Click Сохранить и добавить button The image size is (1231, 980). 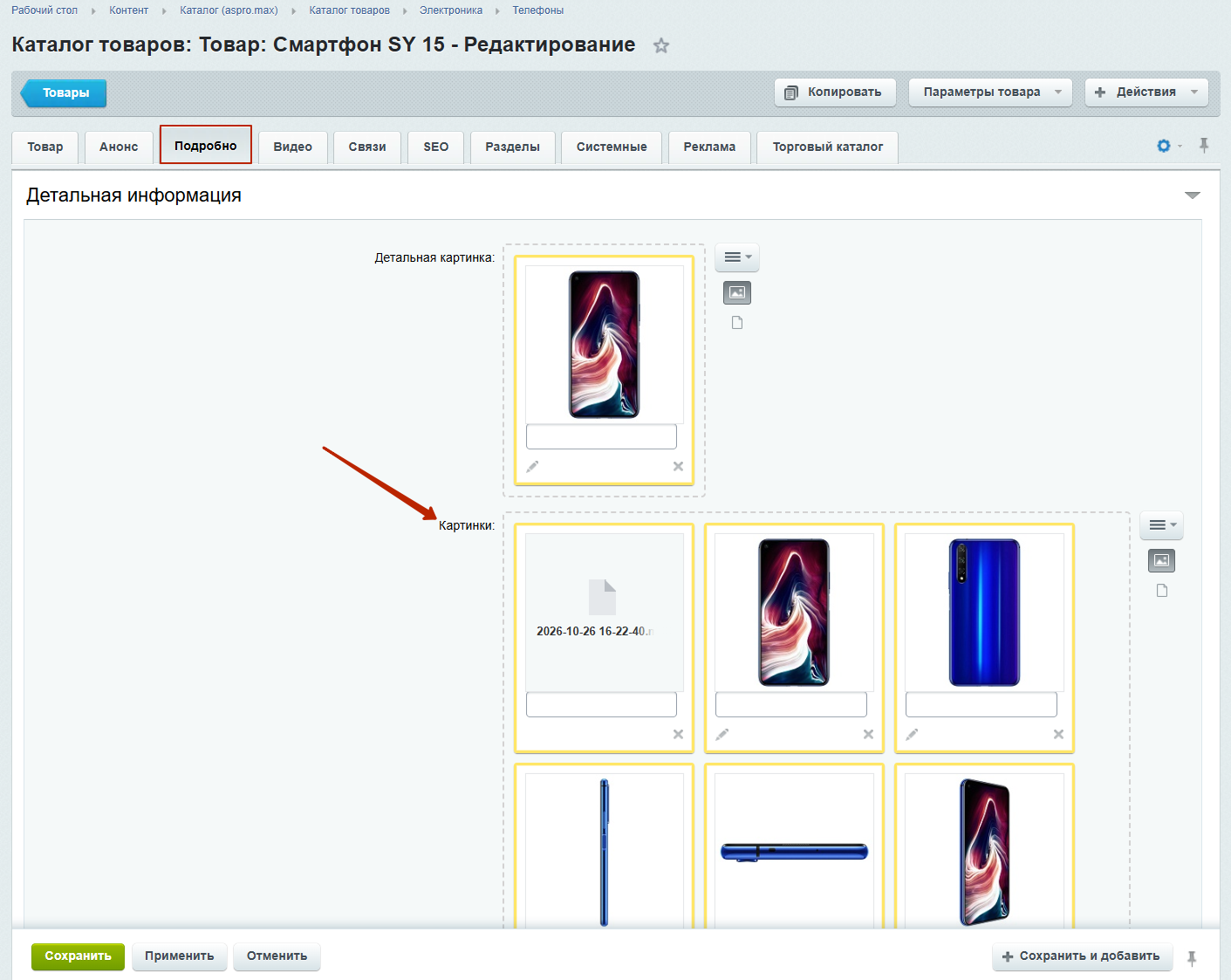1082,956
